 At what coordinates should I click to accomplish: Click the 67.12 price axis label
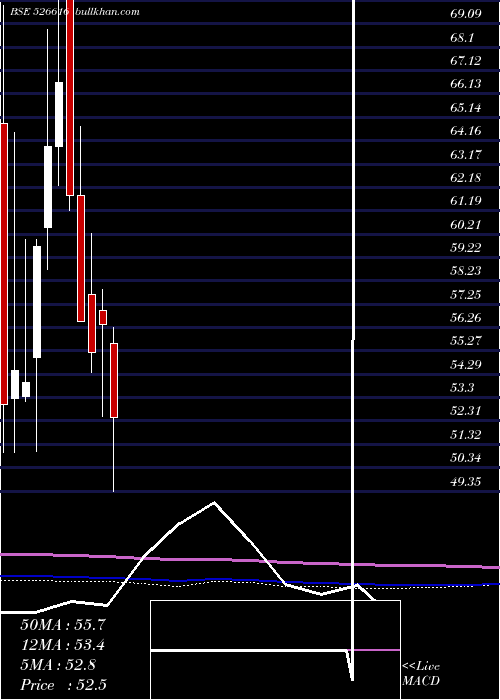[x=466, y=61]
